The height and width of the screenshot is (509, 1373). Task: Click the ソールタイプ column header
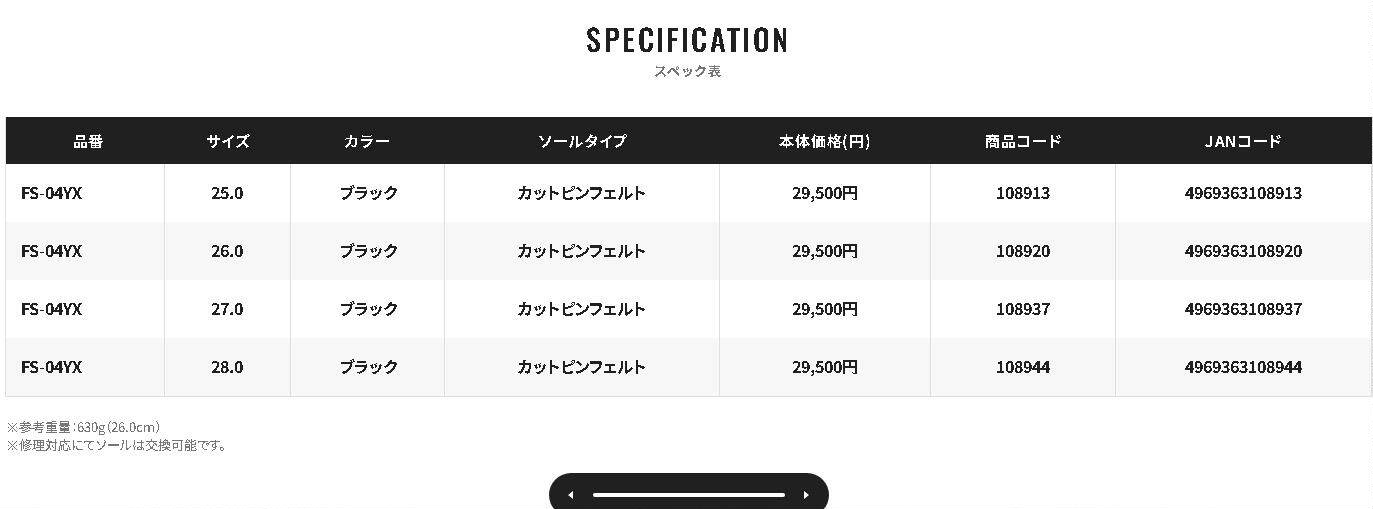click(x=582, y=141)
